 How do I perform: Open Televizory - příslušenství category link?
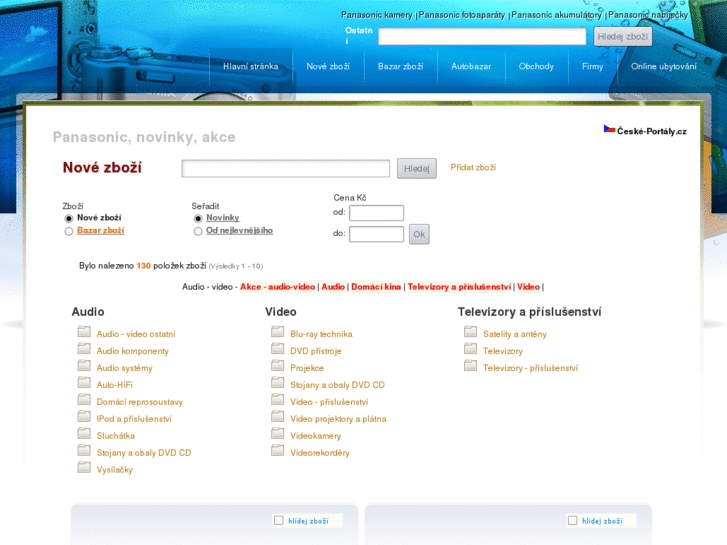click(x=530, y=368)
